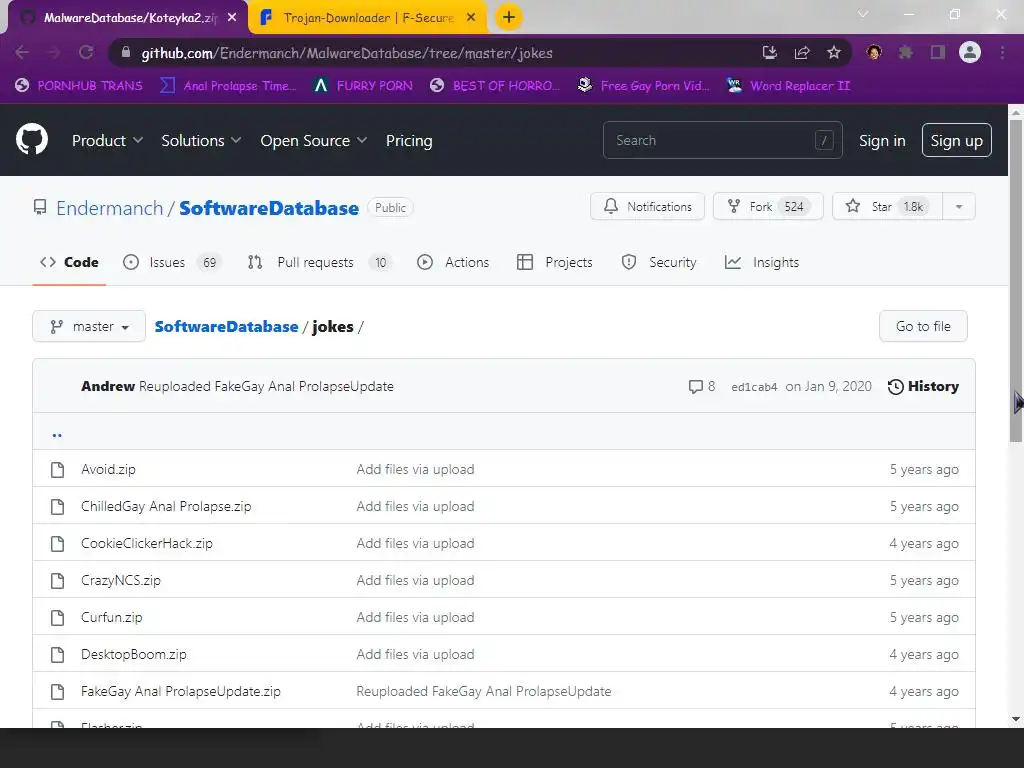
Task: Click the colored extension avatar icon in toolbar
Action: click(x=874, y=52)
